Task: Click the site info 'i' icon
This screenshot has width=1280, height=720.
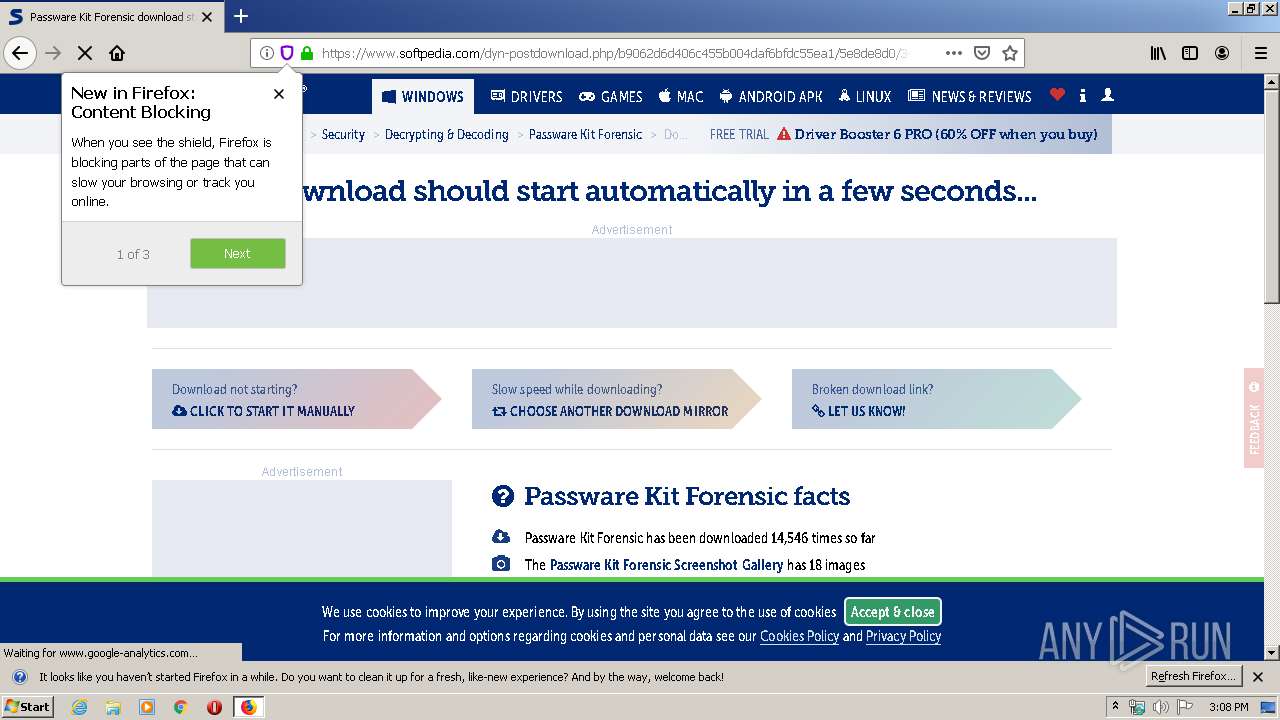Action: 1083,95
